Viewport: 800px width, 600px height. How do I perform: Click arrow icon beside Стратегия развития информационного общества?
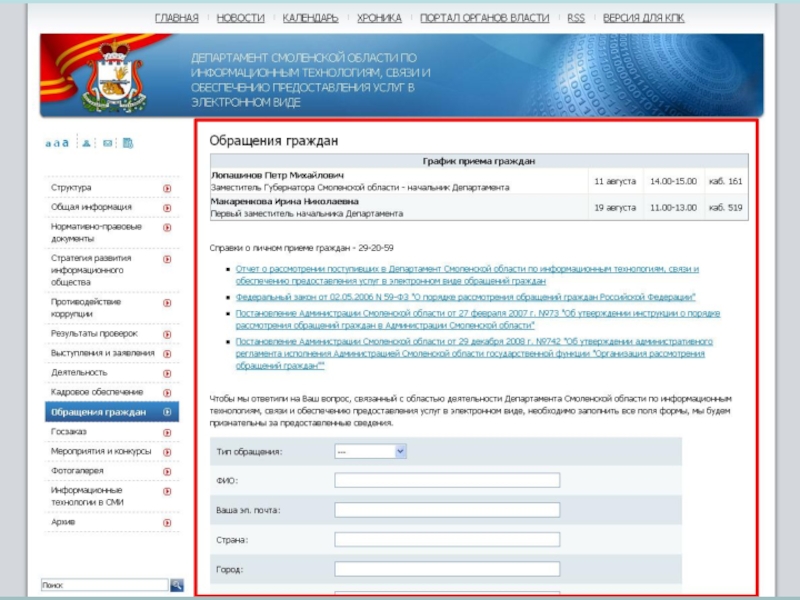(x=167, y=259)
